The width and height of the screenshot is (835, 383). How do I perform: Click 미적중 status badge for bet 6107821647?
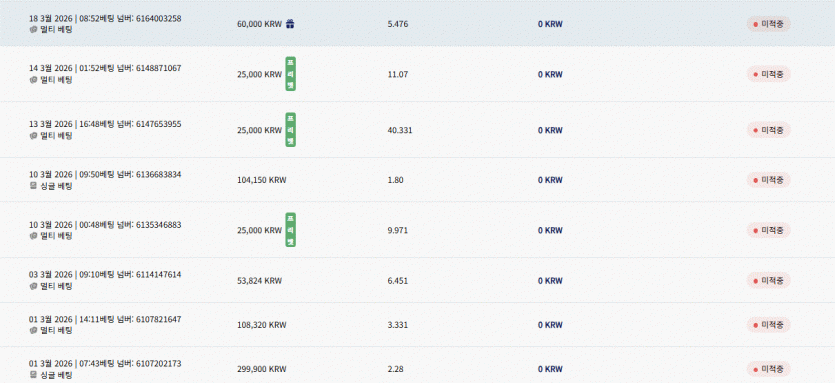pos(768,324)
